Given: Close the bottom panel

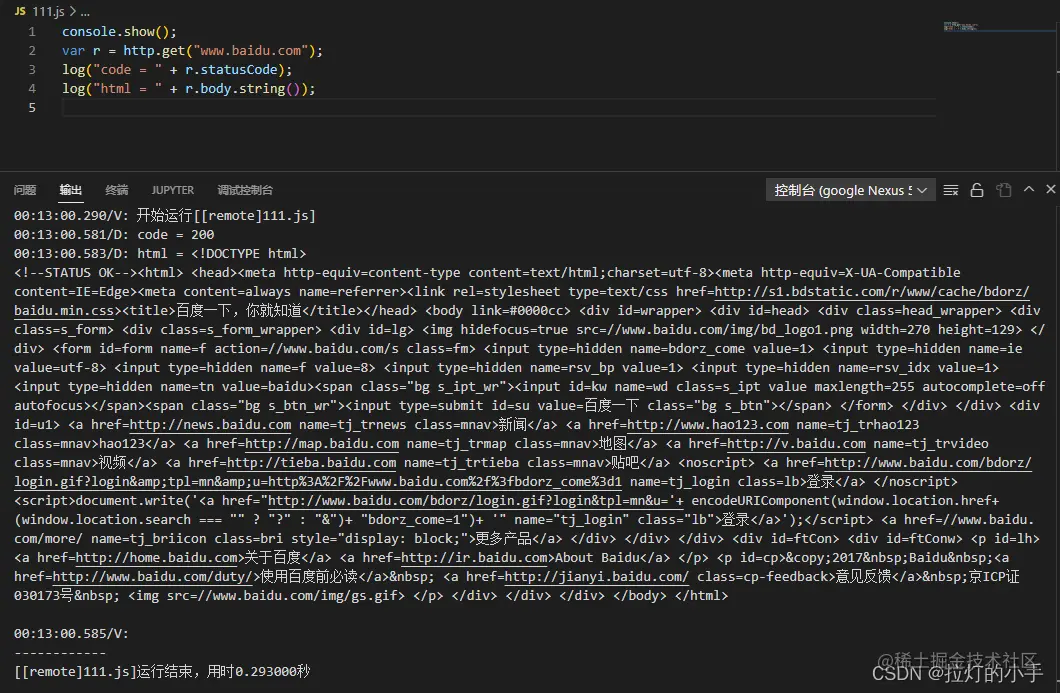Looking at the screenshot, I should coord(1051,189).
